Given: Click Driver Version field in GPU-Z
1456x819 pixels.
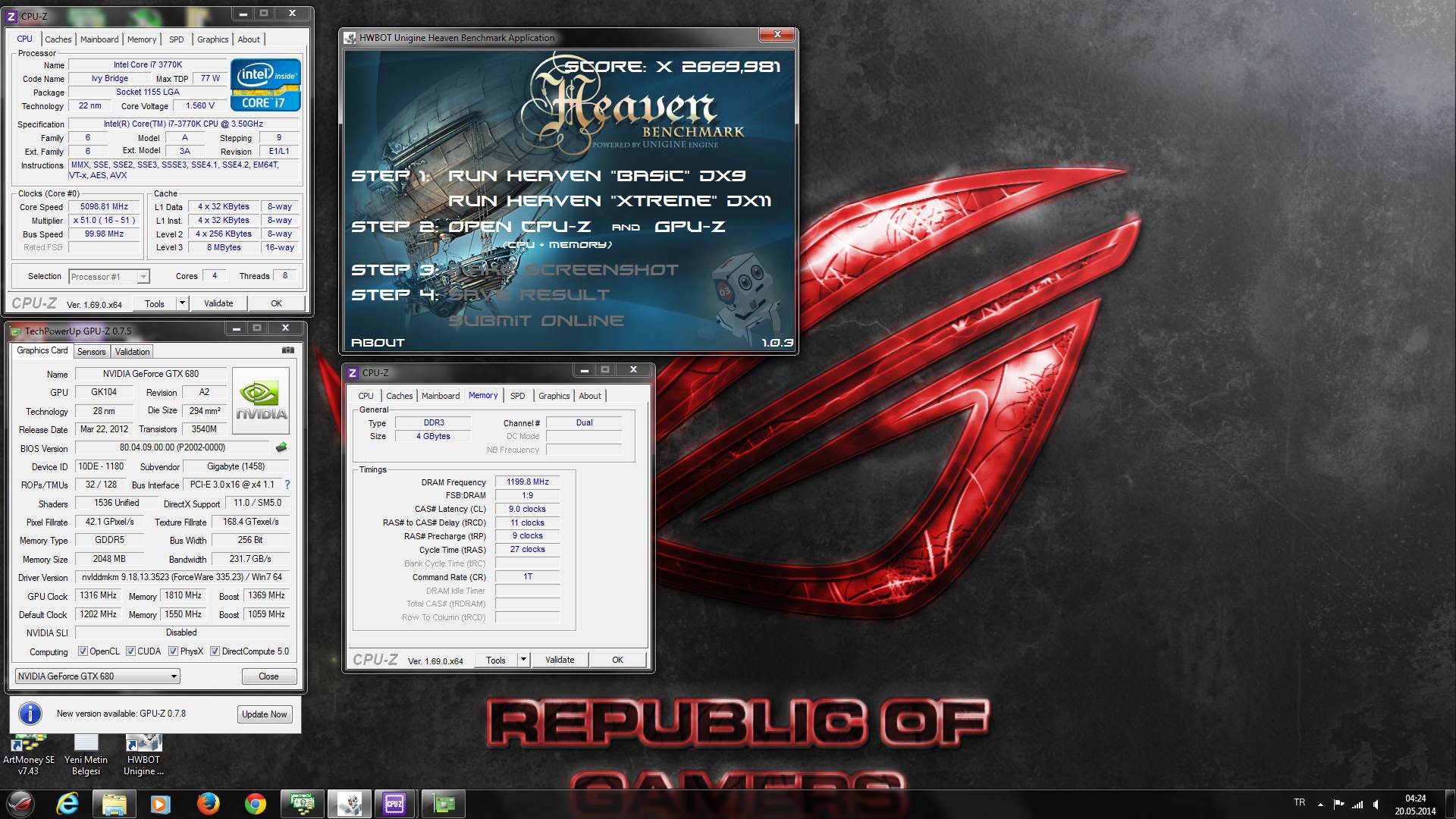Looking at the screenshot, I should [182, 577].
